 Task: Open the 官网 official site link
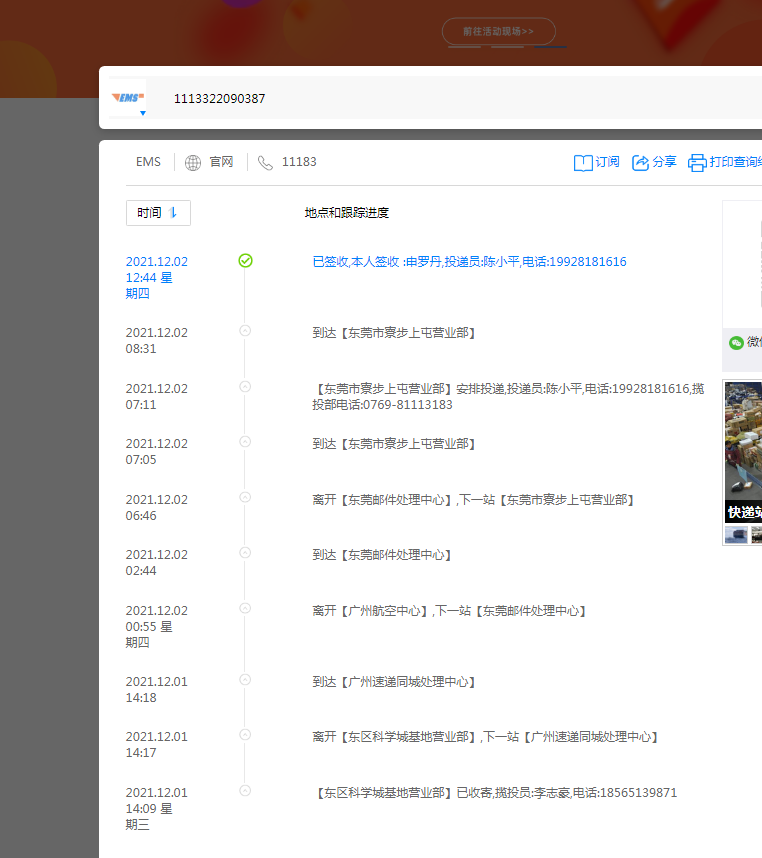pyautogui.click(x=221, y=162)
